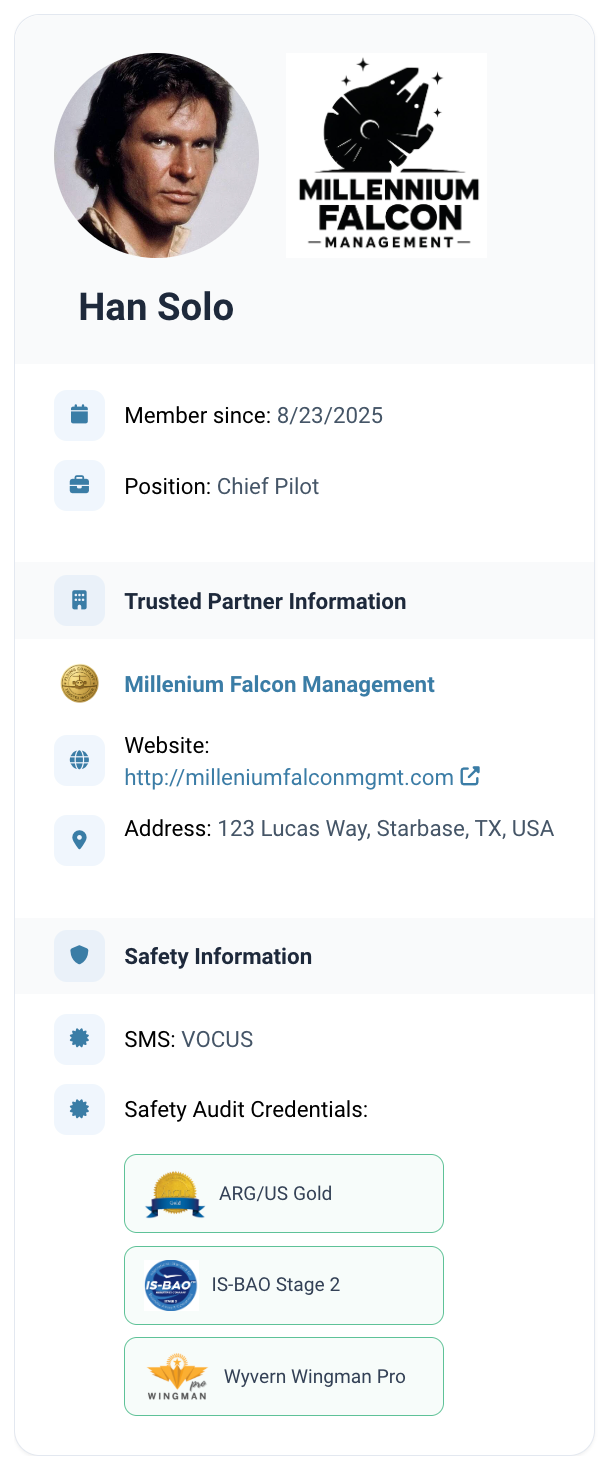The image size is (610, 1472).
Task: Click the building icon in Trusted Partner header
Action: point(79,601)
